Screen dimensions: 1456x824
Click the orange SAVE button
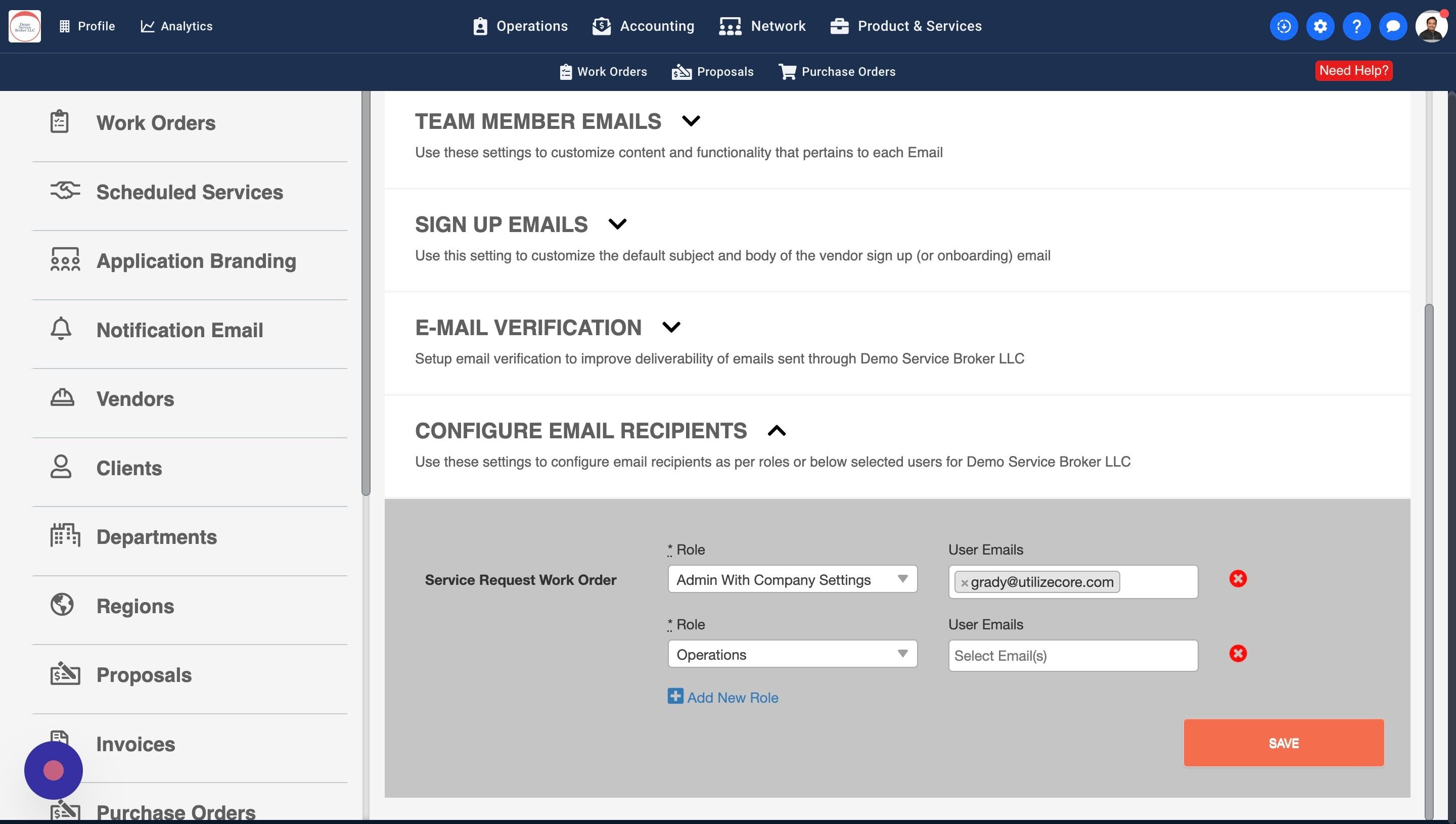[x=1283, y=743]
